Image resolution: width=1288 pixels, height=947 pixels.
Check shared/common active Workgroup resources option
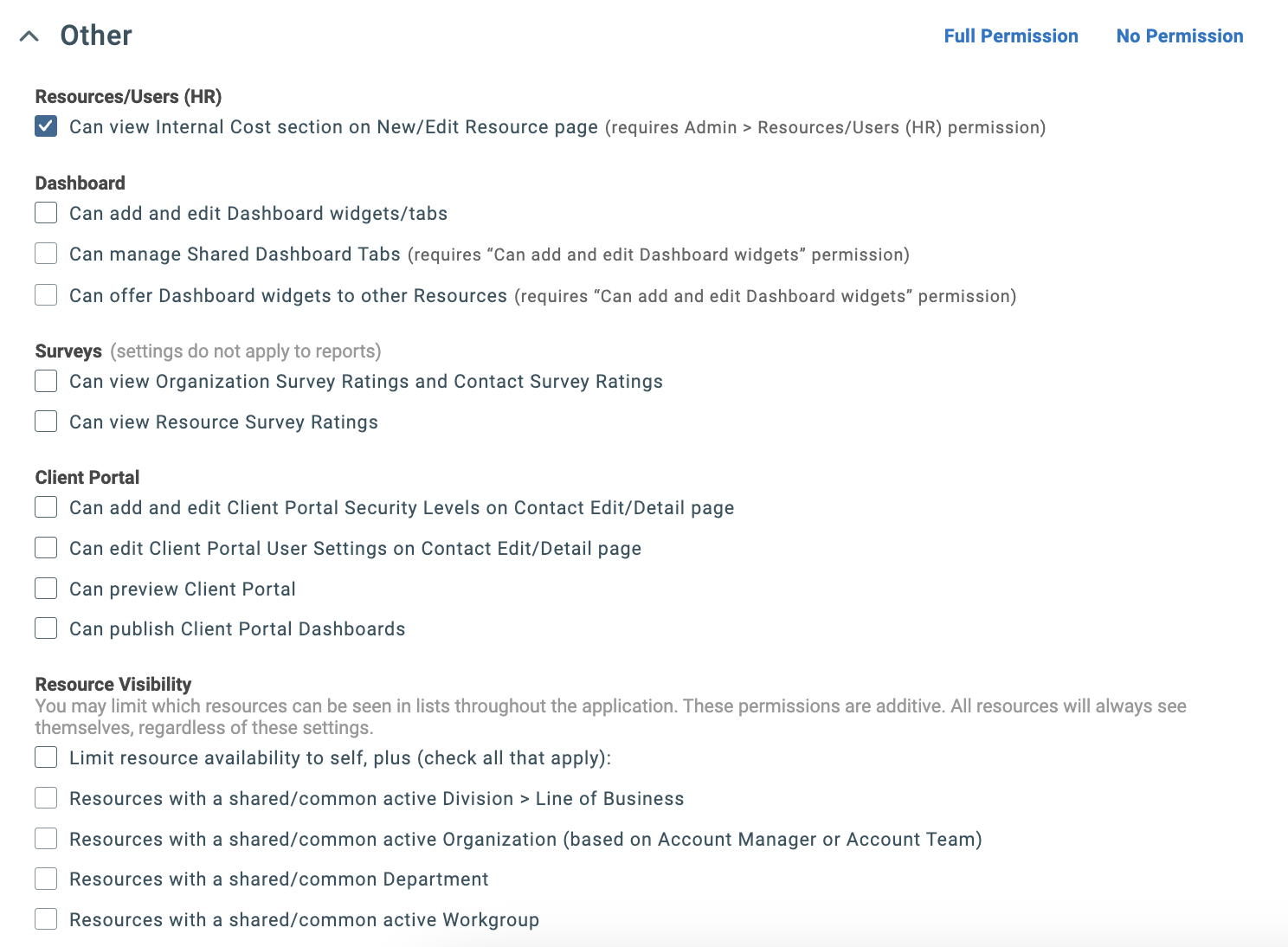45,918
